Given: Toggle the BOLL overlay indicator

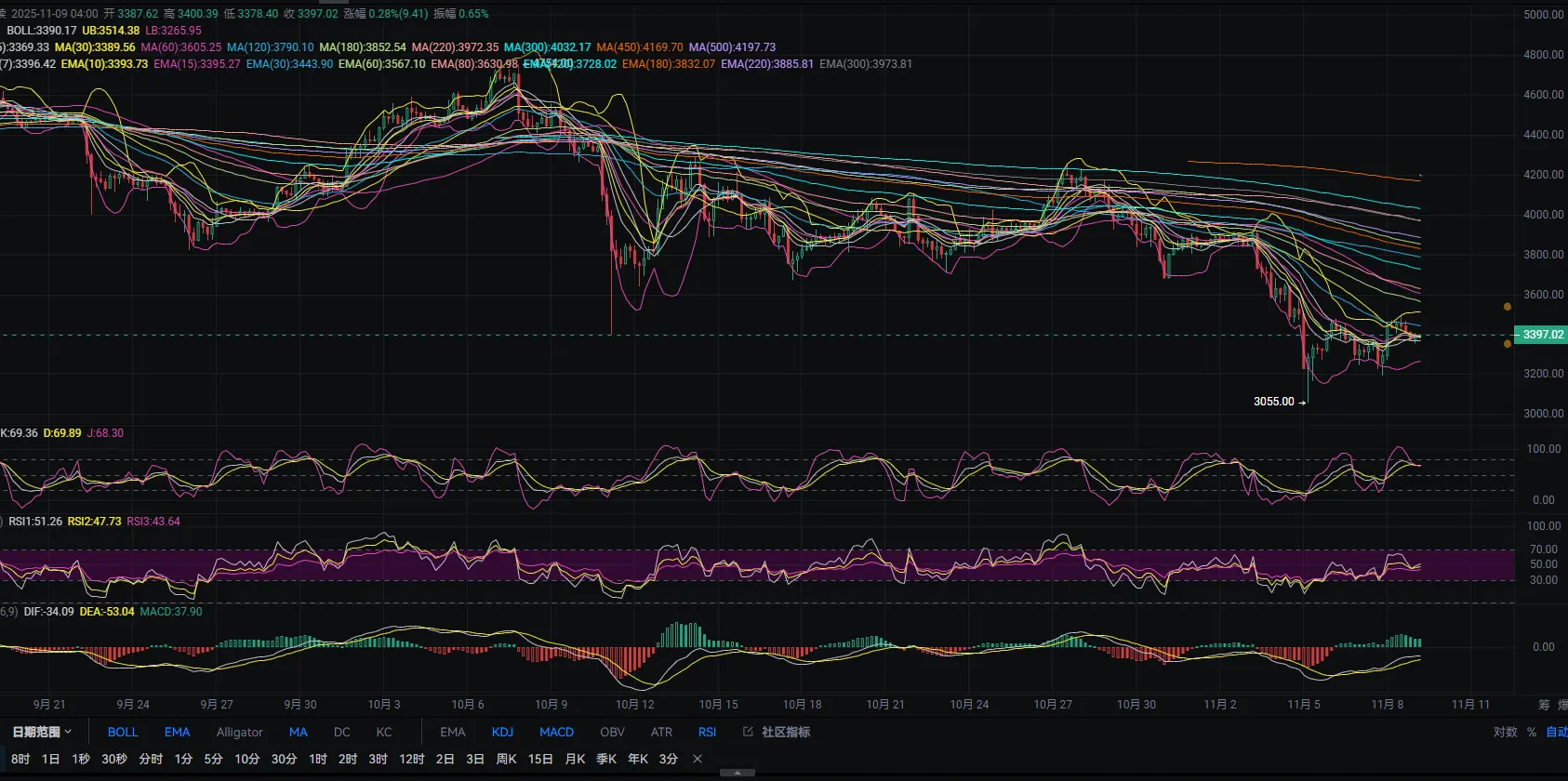Looking at the screenshot, I should tap(123, 732).
